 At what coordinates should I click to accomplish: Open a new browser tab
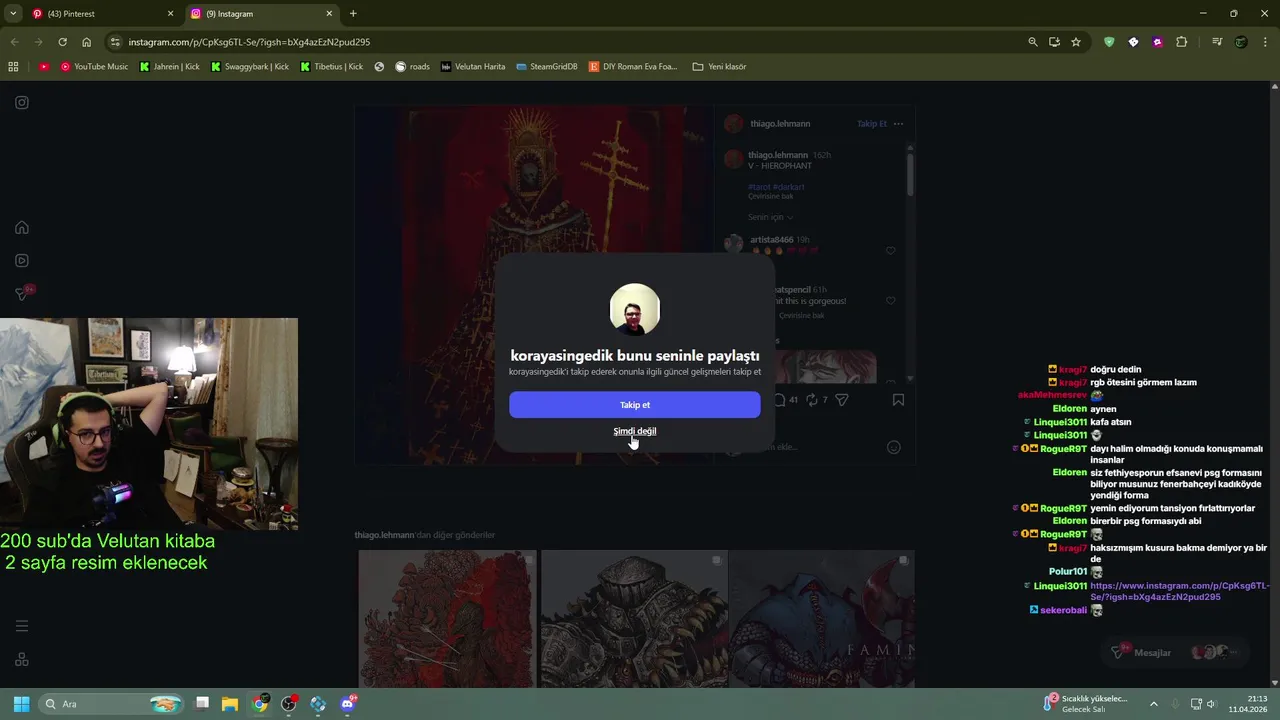point(353,13)
